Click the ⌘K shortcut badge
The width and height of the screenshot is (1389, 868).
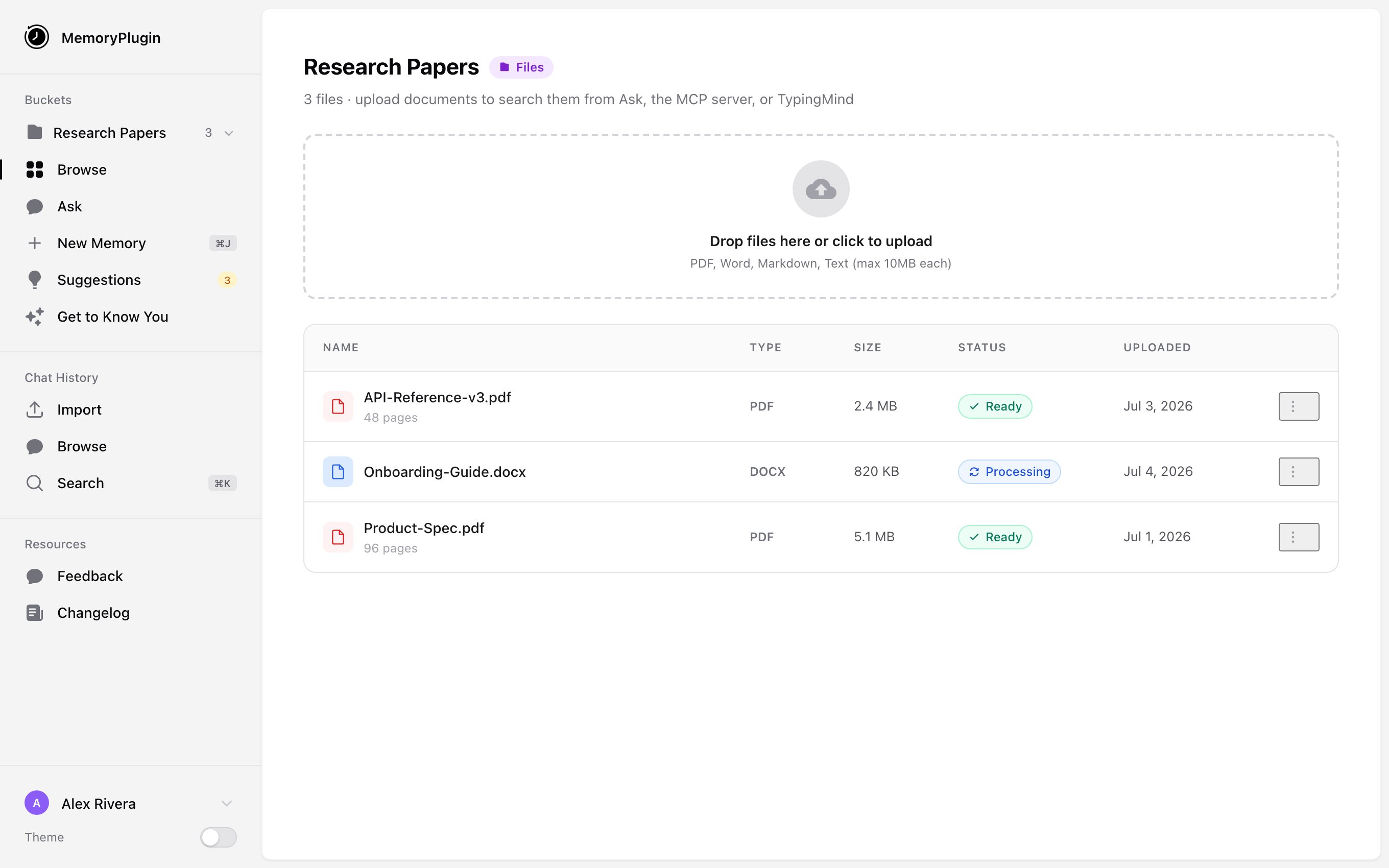pos(222,484)
